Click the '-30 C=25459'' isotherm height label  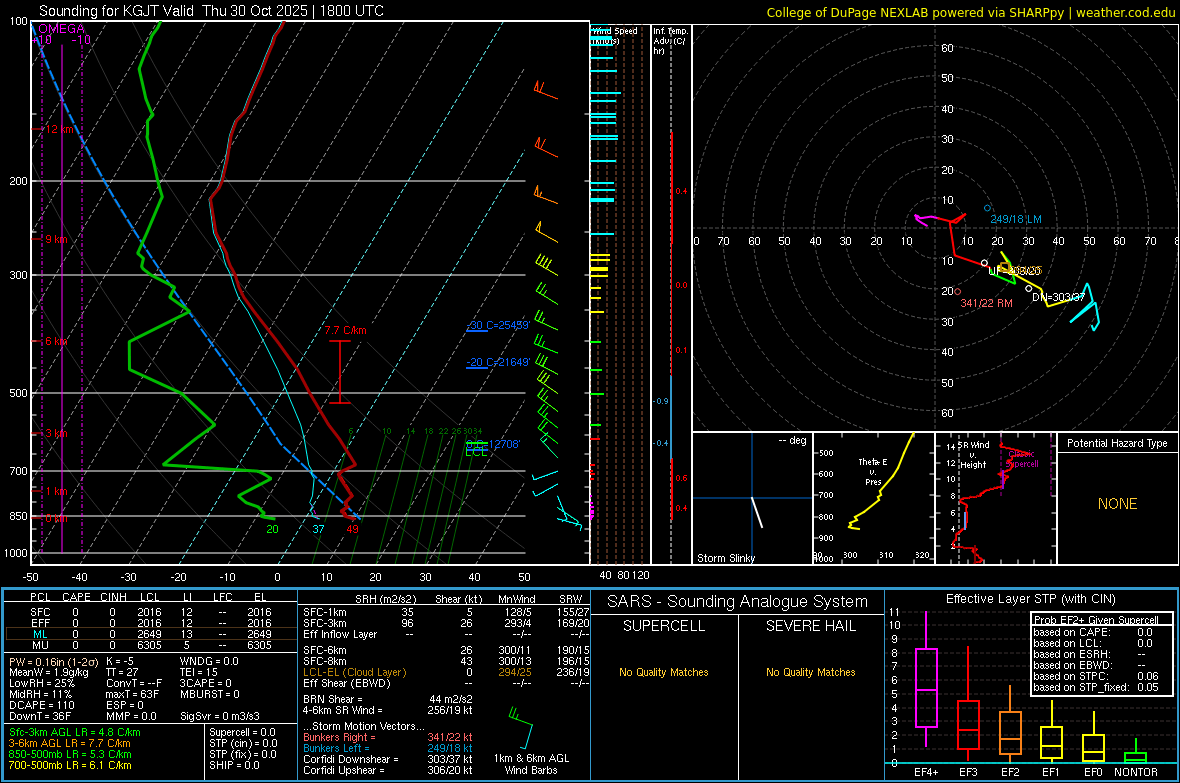[x=498, y=325]
